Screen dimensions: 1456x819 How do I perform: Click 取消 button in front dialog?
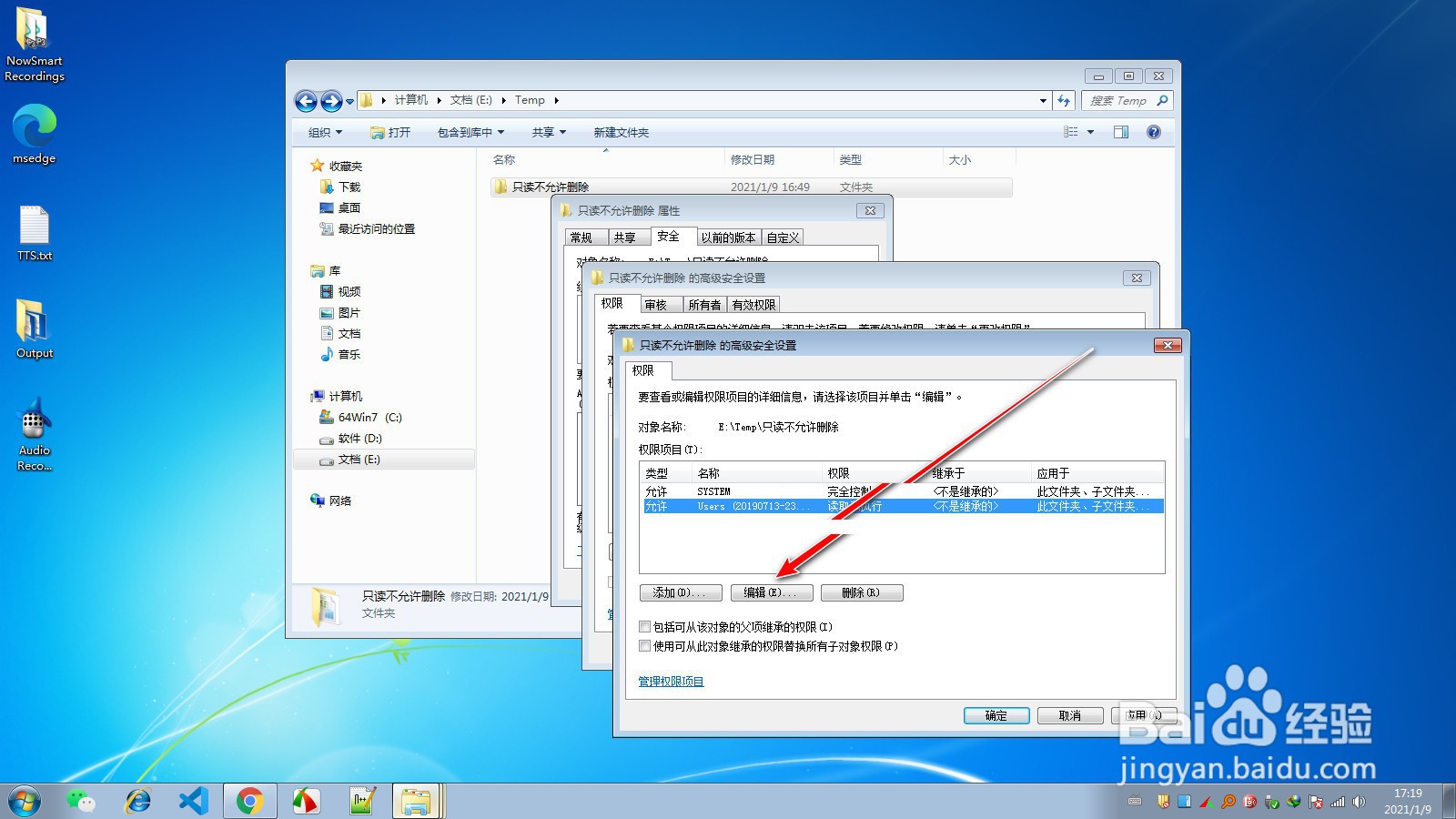pos(1070,715)
